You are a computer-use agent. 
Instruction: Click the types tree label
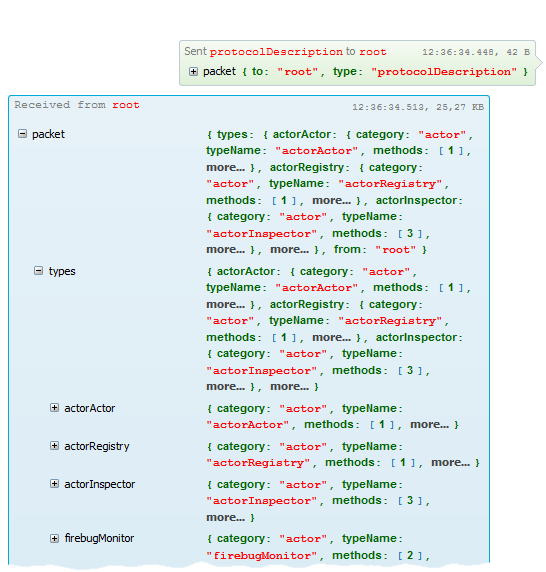(x=62, y=271)
